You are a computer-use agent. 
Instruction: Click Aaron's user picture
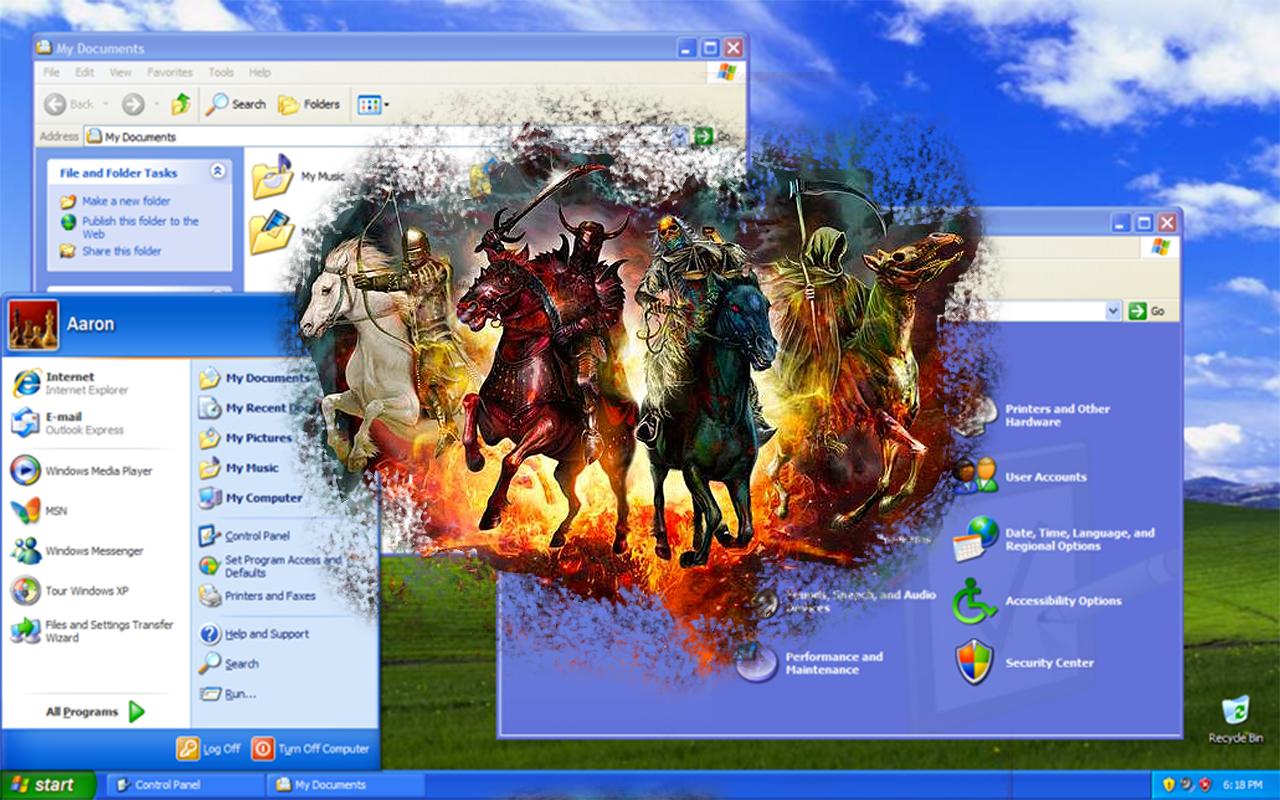(x=34, y=324)
